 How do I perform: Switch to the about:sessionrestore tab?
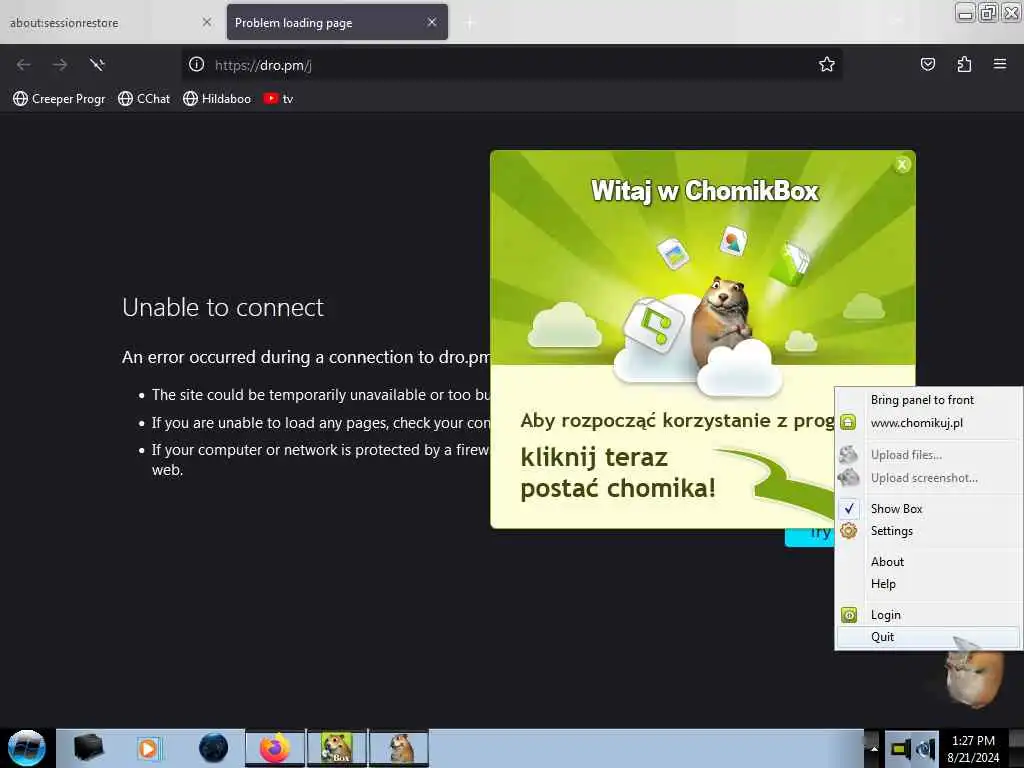pyautogui.click(x=110, y=23)
